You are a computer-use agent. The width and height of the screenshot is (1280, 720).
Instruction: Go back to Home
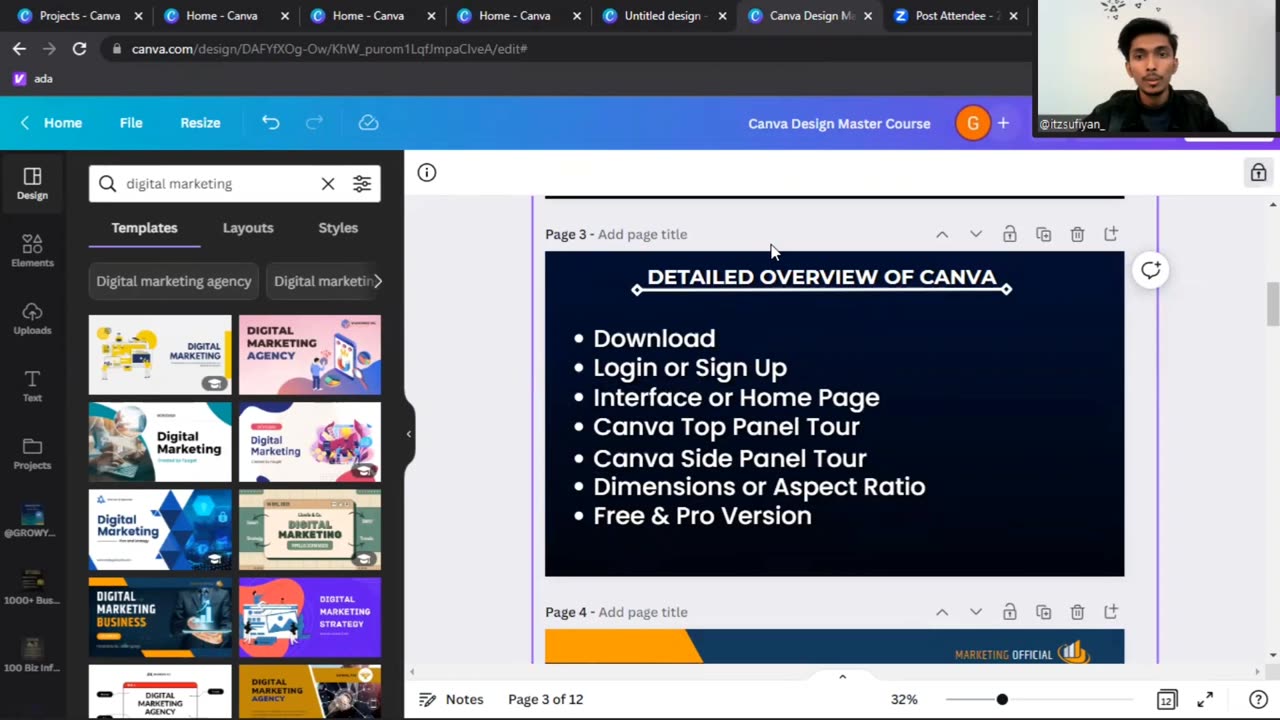tap(52, 123)
